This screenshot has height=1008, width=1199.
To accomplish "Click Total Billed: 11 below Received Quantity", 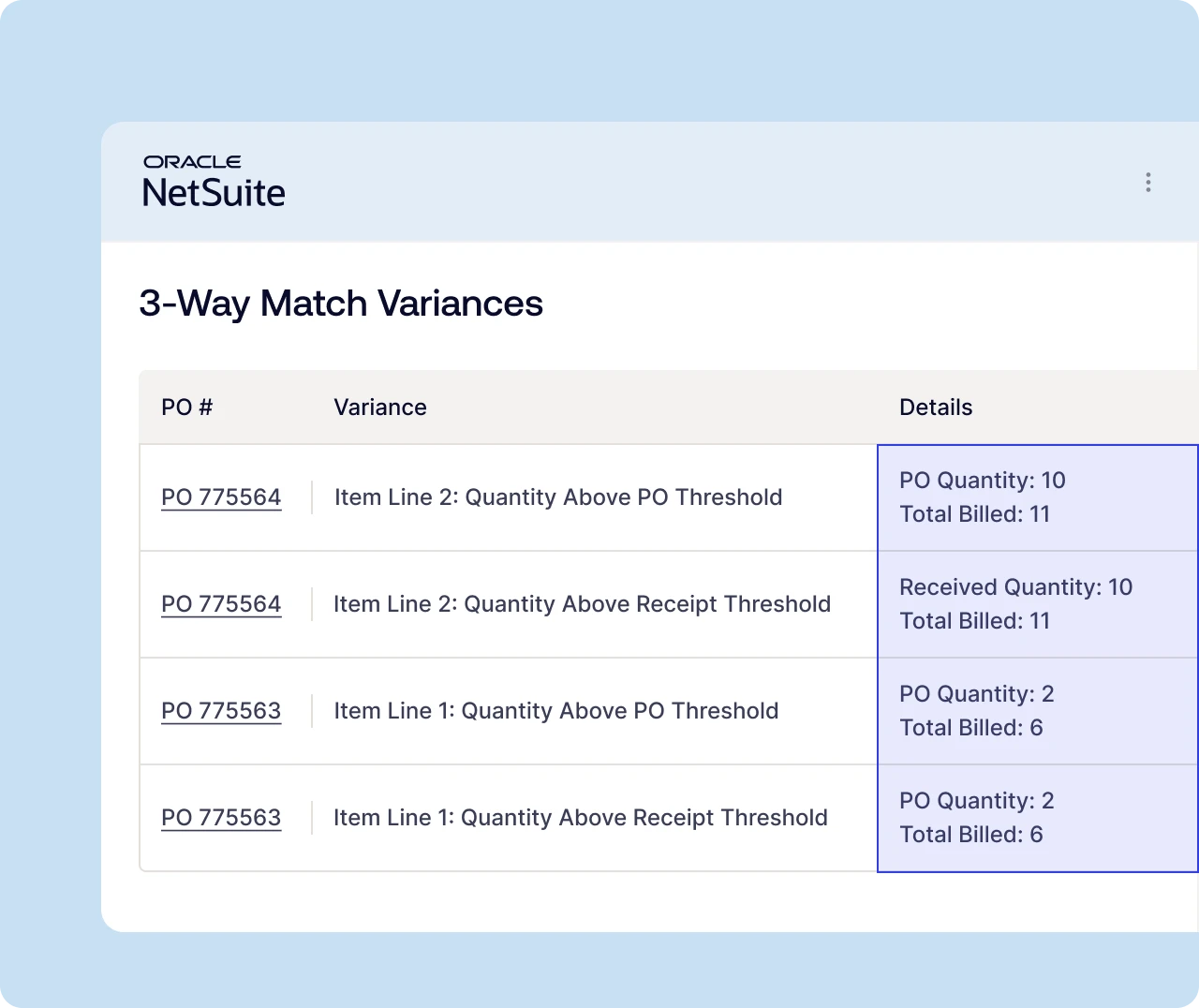I will coord(975,621).
